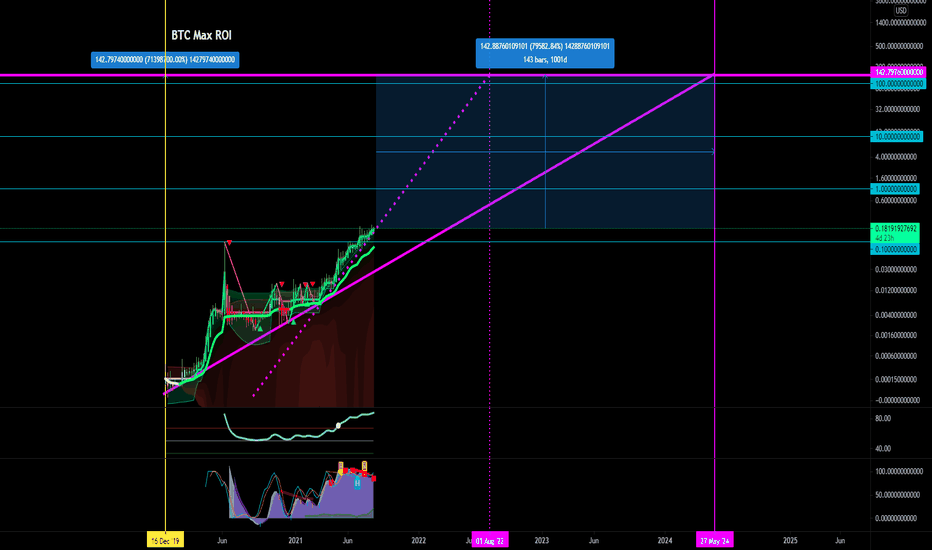
Task: Click the magenta 142.7976 price axis label
Action: 899,72
